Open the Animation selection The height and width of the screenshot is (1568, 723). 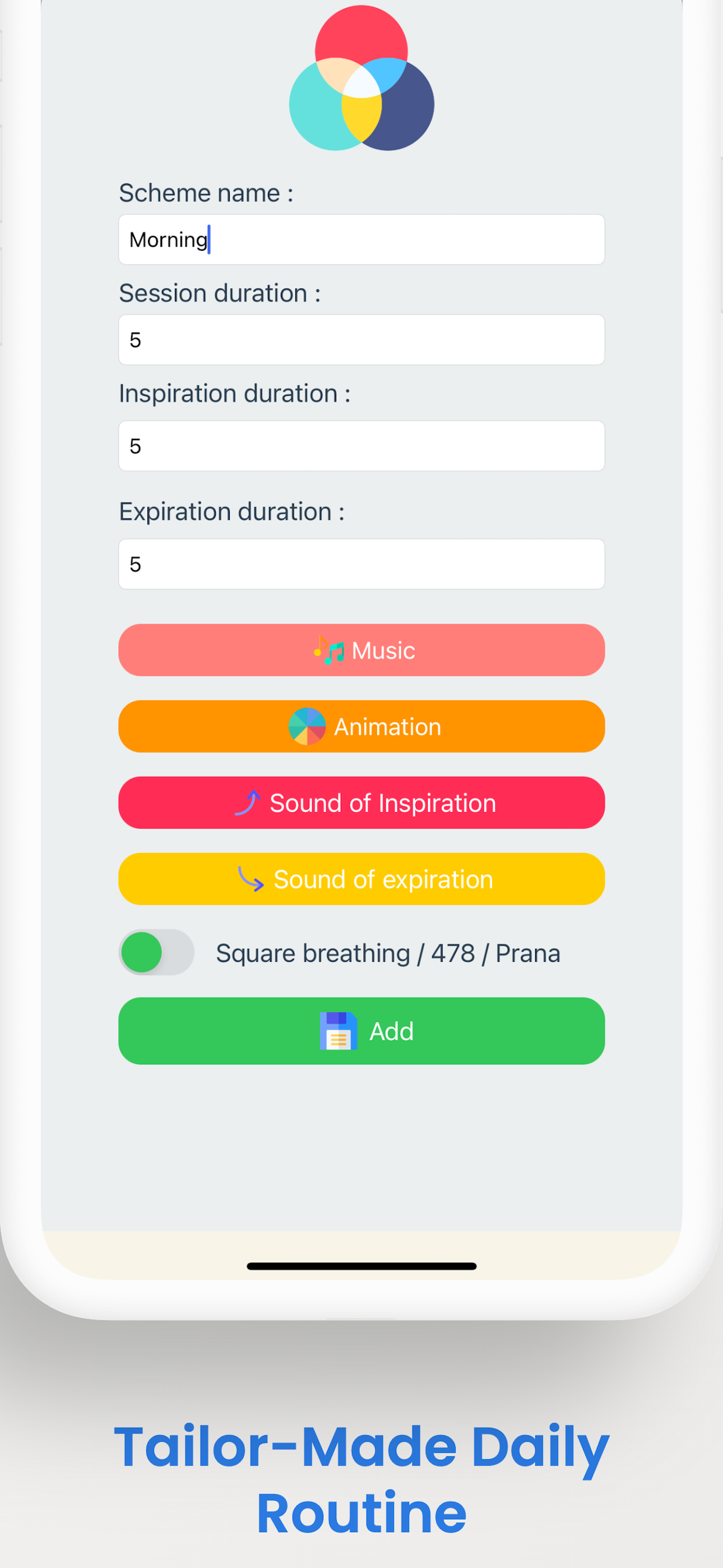(361, 726)
